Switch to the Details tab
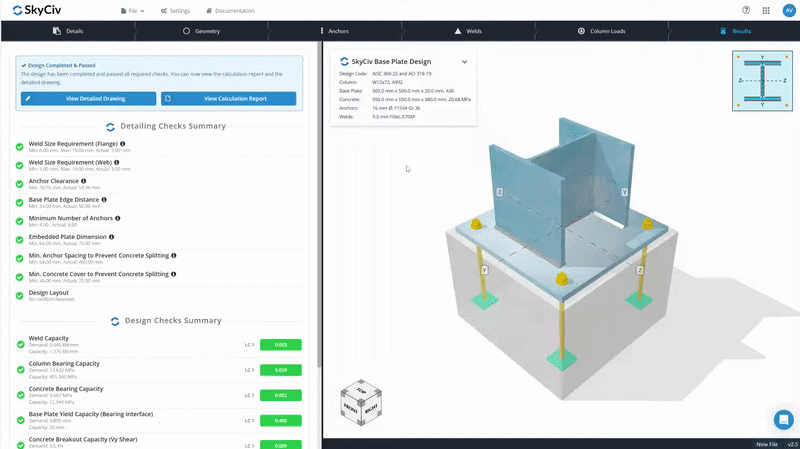 68,31
